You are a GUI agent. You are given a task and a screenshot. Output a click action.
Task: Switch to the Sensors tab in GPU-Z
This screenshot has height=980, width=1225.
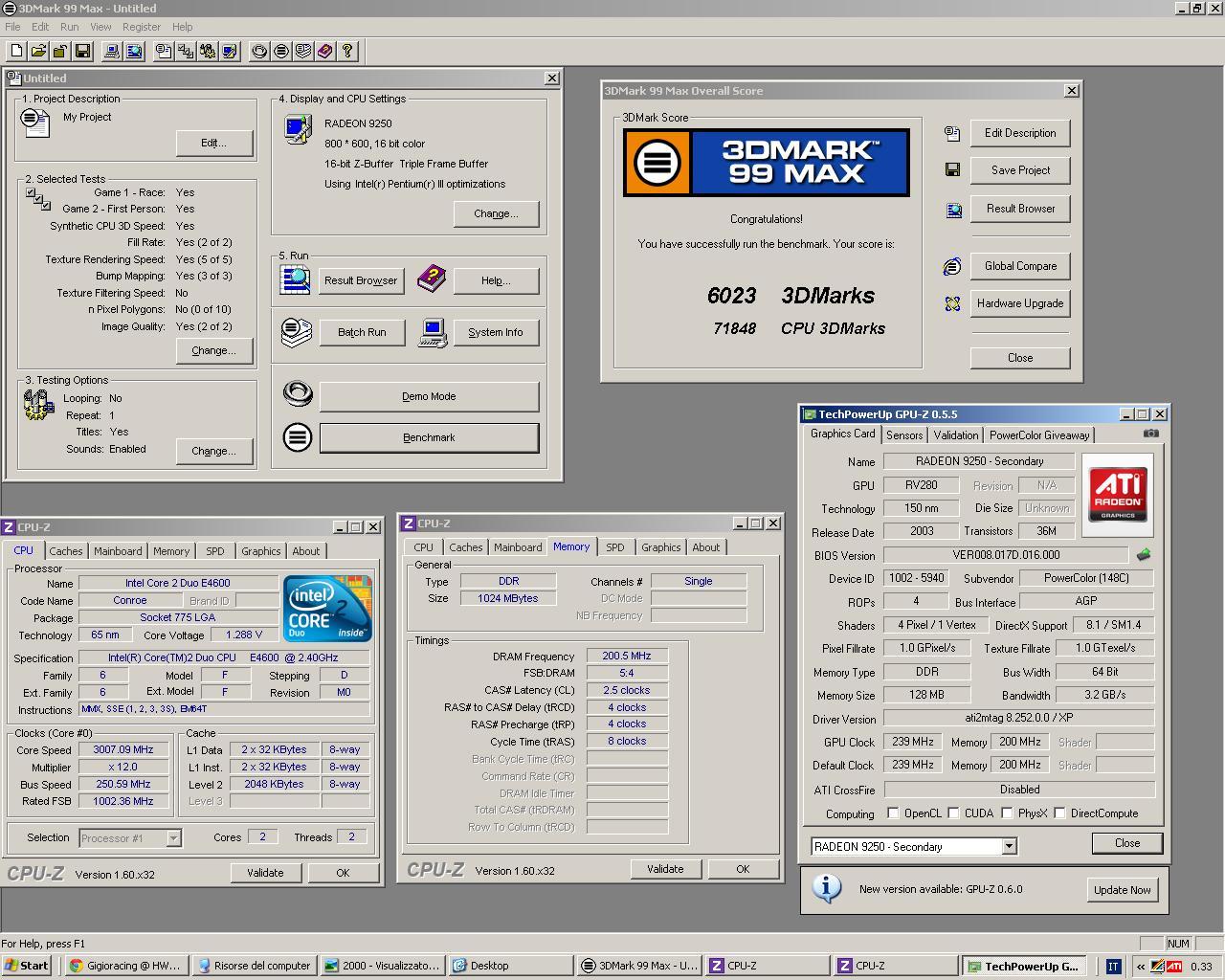(x=904, y=434)
